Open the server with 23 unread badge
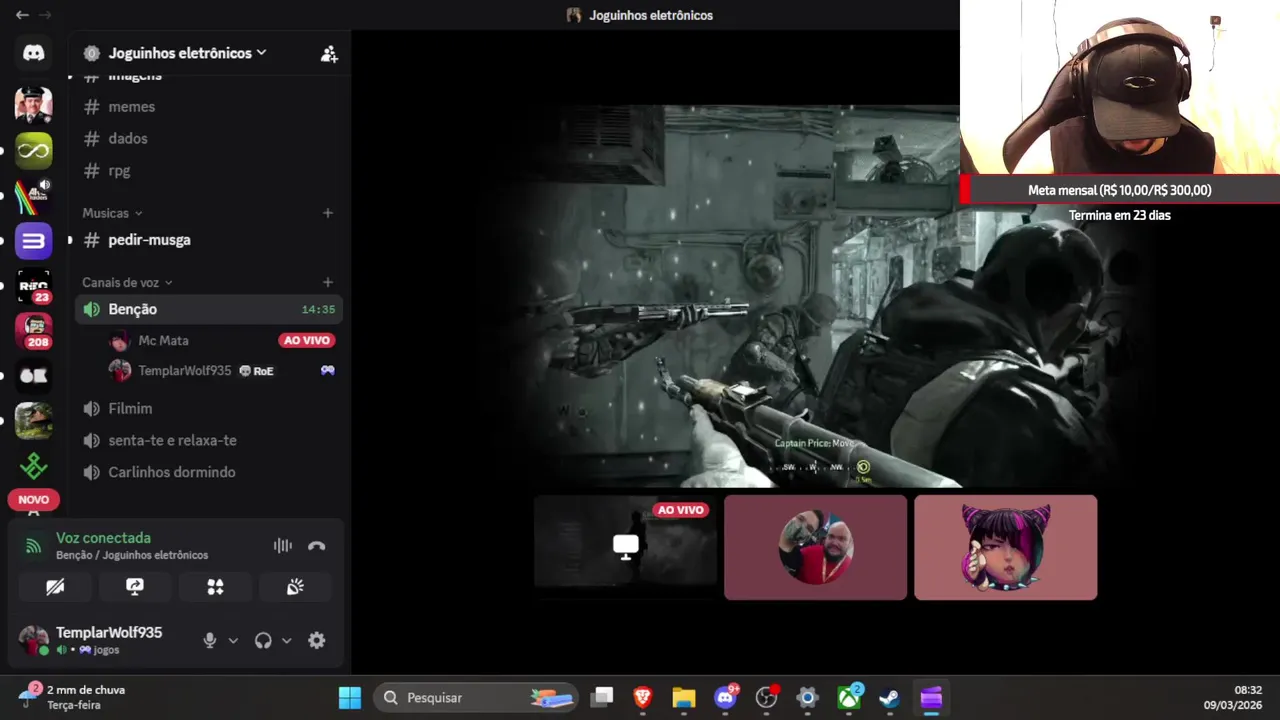Screen dimensions: 1280x720 click(33, 287)
